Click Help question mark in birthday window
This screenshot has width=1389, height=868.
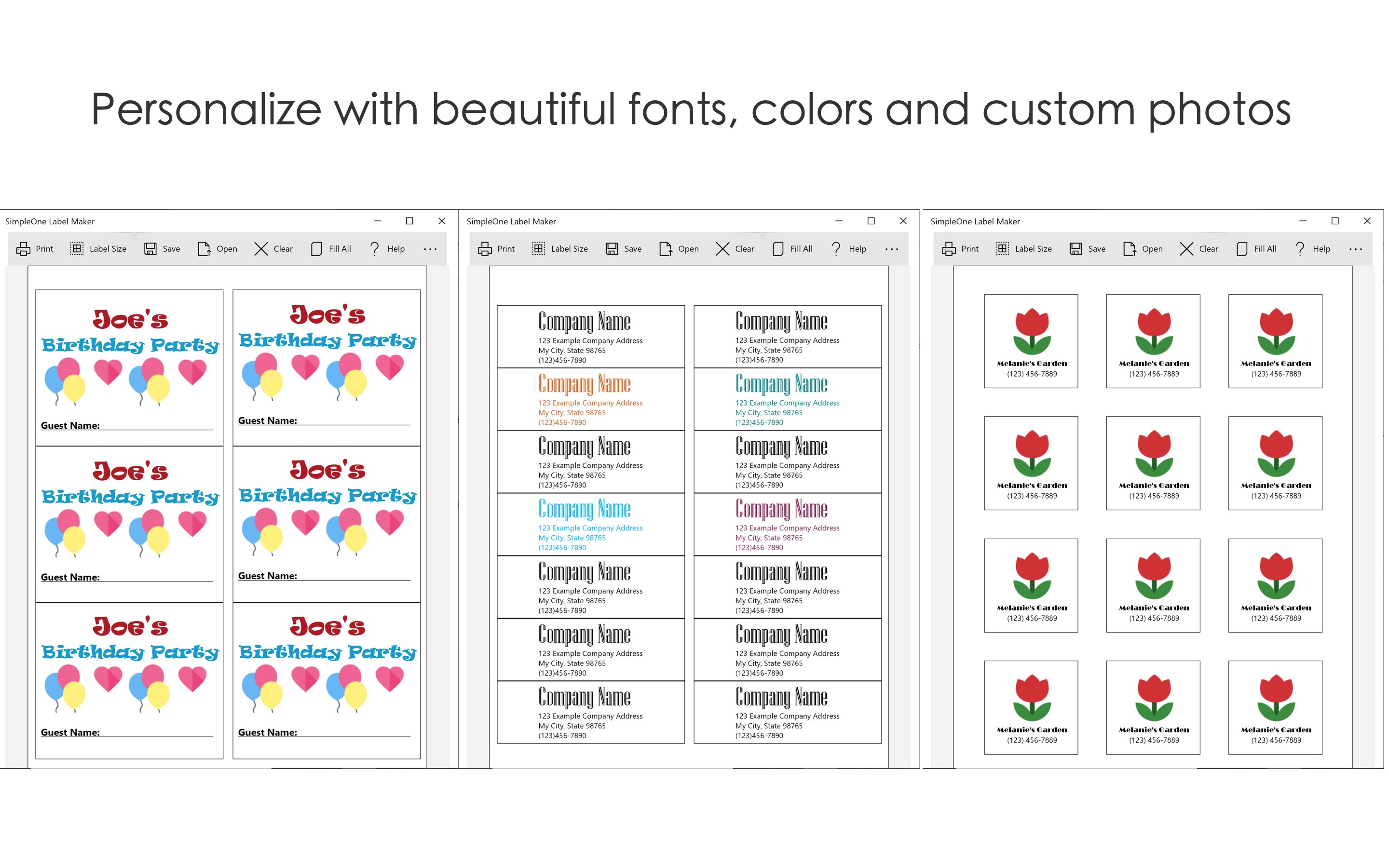tap(374, 248)
